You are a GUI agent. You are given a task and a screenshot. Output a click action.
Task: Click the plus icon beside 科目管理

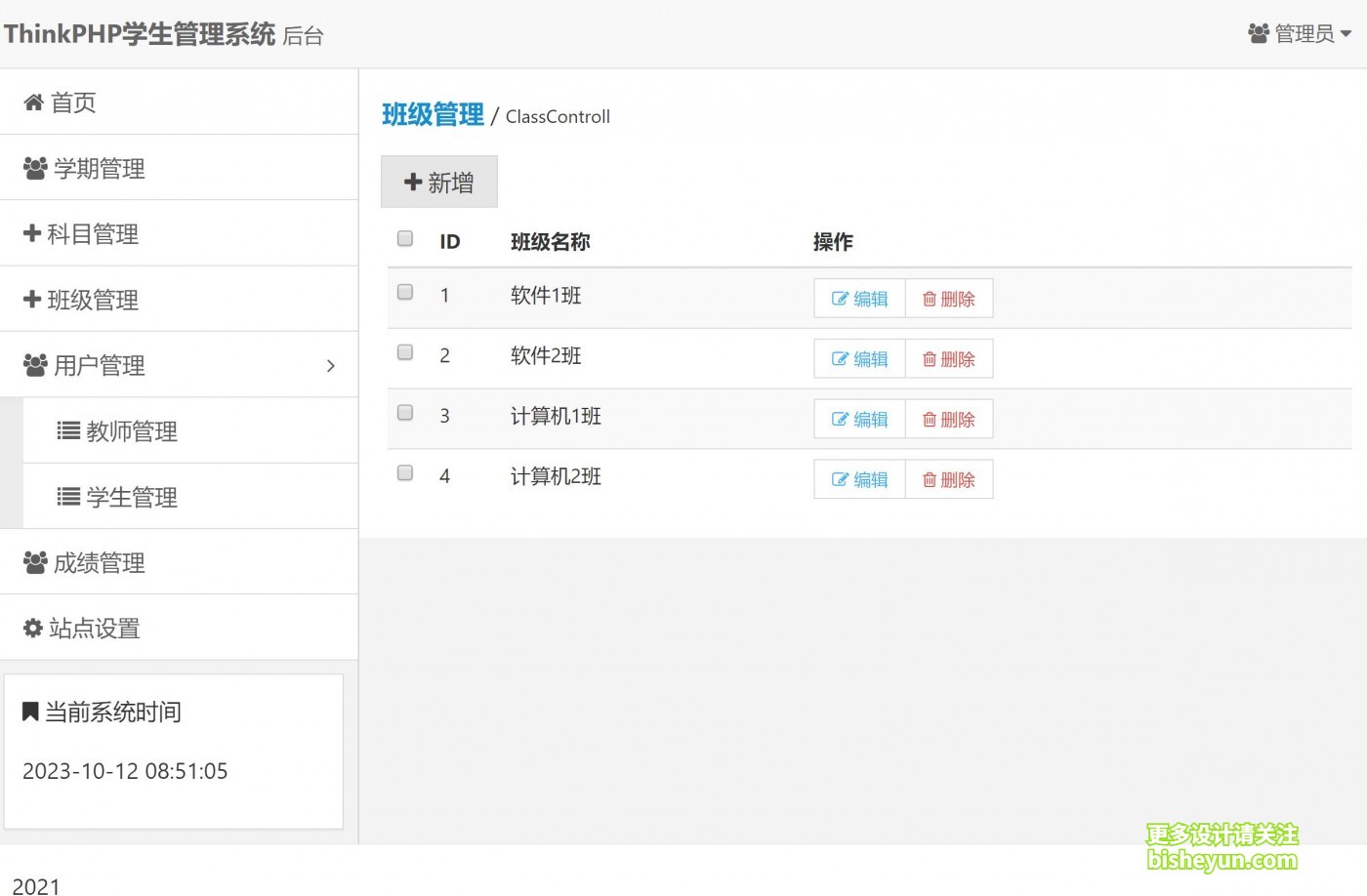(32, 233)
